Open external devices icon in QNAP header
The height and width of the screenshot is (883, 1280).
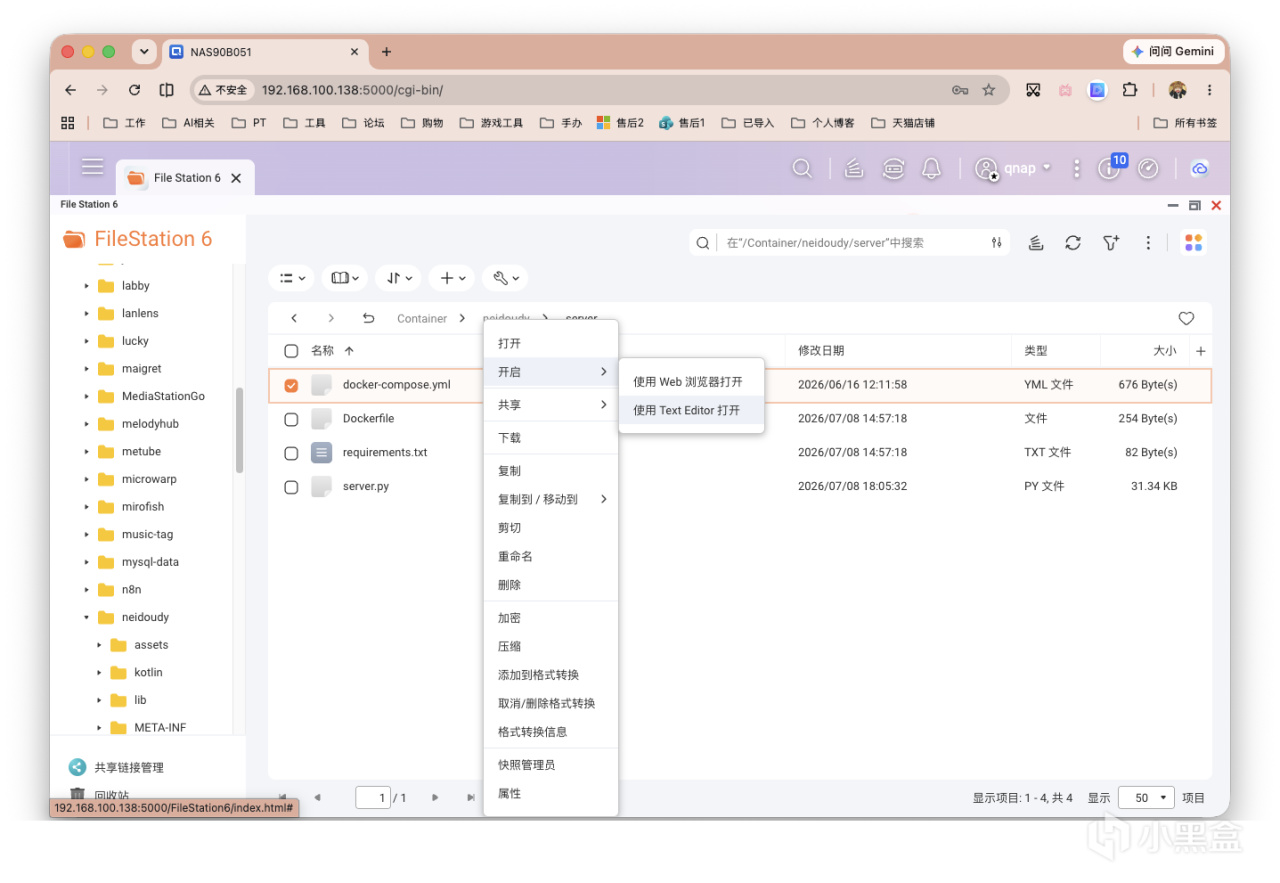[x=893, y=169]
